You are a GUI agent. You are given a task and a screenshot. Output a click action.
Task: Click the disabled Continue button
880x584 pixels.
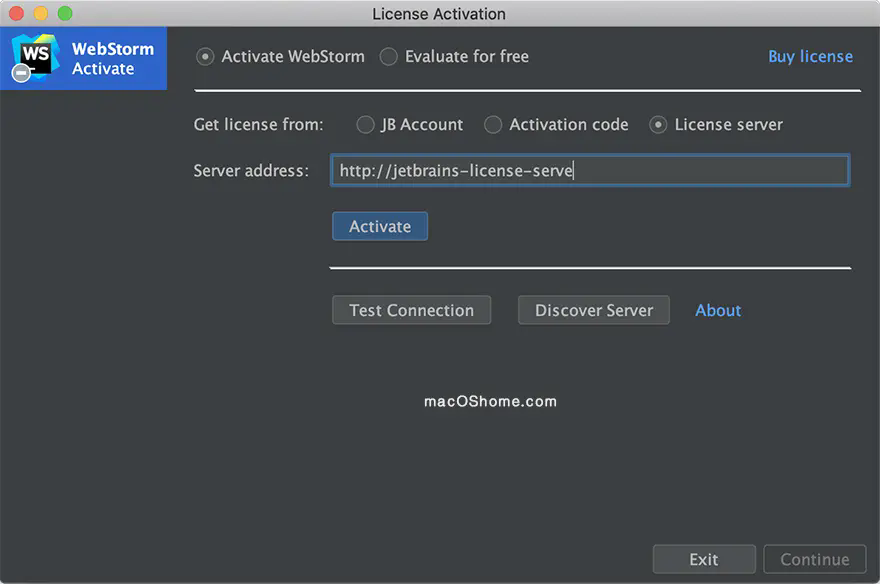point(814,559)
